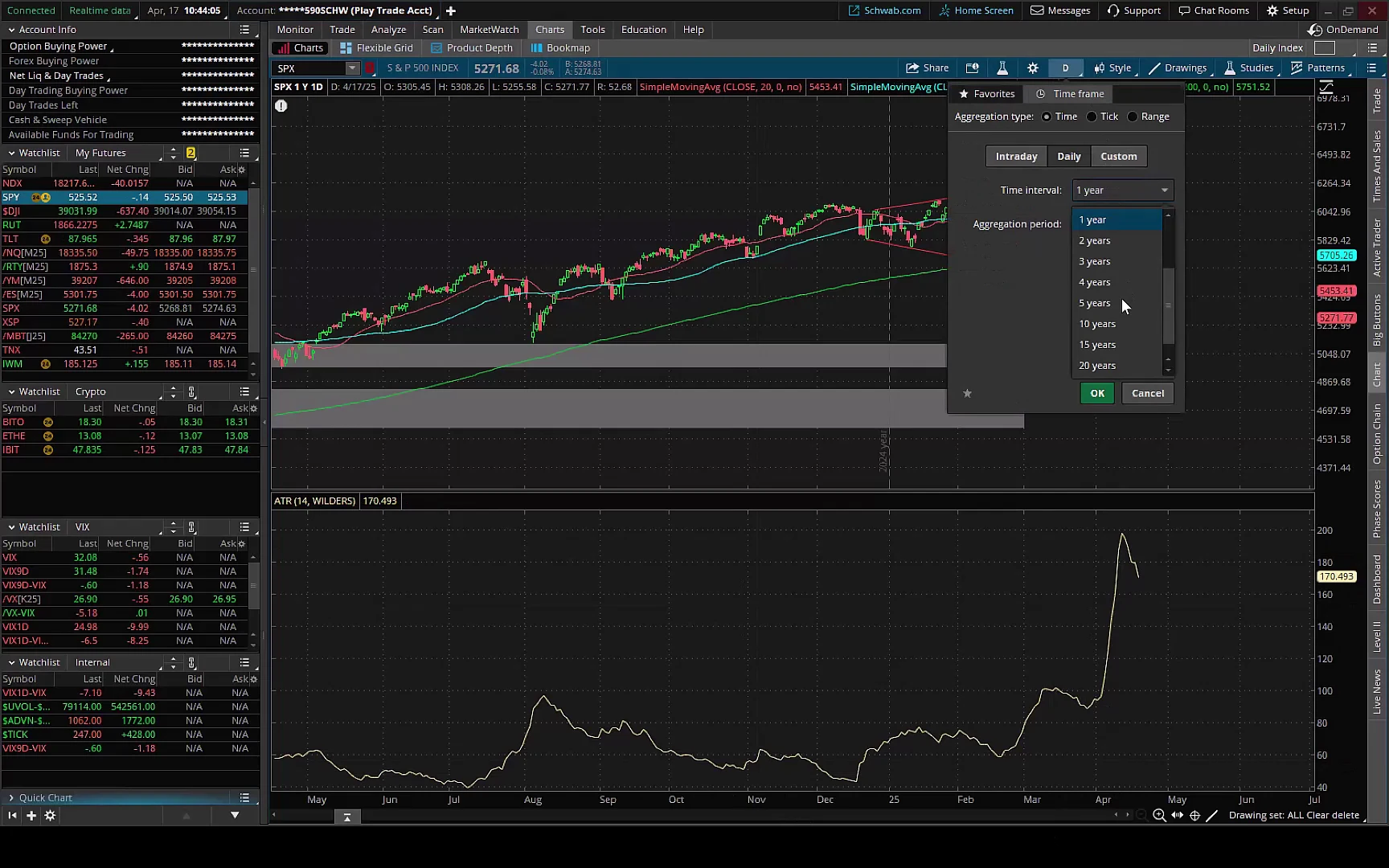Image resolution: width=1389 pixels, height=868 pixels.
Task: Open the My Futures watchlist menu icon
Action: (x=244, y=153)
